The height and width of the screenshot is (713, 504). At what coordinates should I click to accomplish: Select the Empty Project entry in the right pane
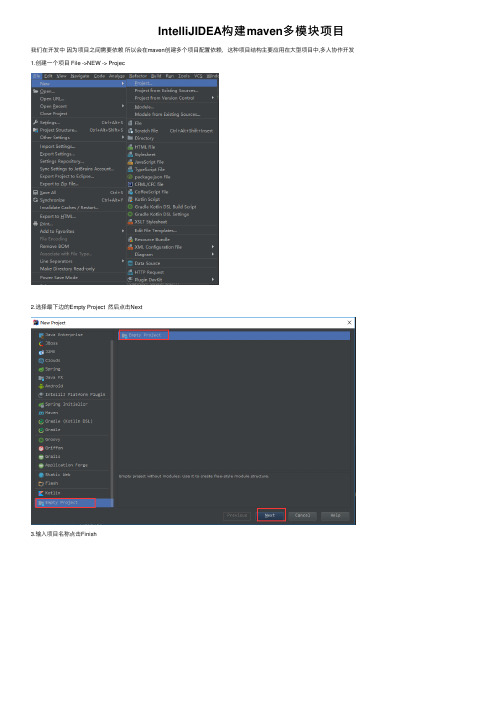click(234, 335)
